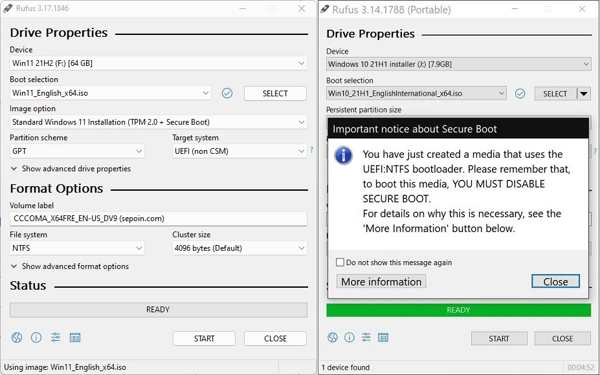This screenshot has height=375, width=600.
Task: Expand Show advanced drive properties
Action: (71, 169)
